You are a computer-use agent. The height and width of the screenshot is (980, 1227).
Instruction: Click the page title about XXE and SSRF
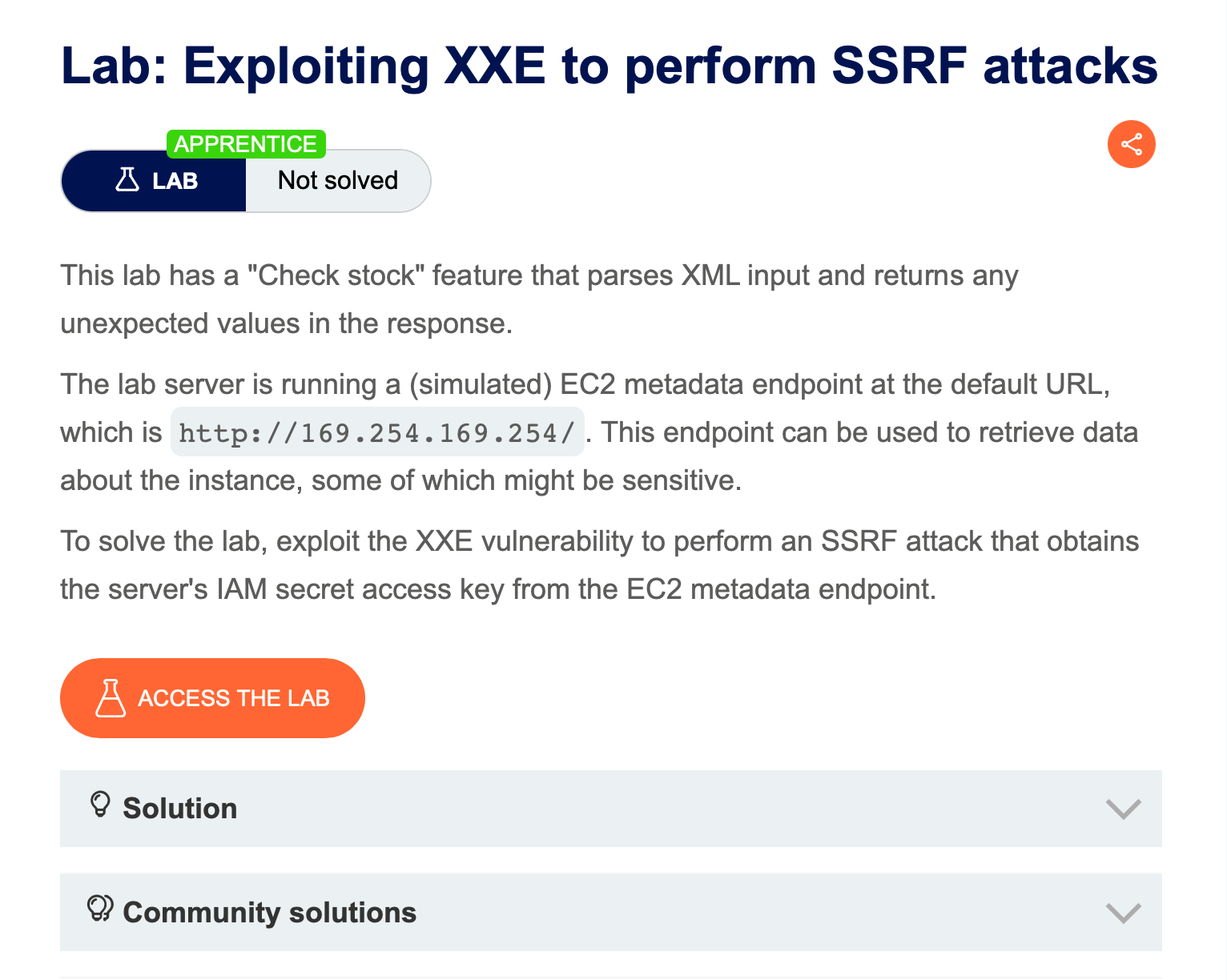[609, 66]
